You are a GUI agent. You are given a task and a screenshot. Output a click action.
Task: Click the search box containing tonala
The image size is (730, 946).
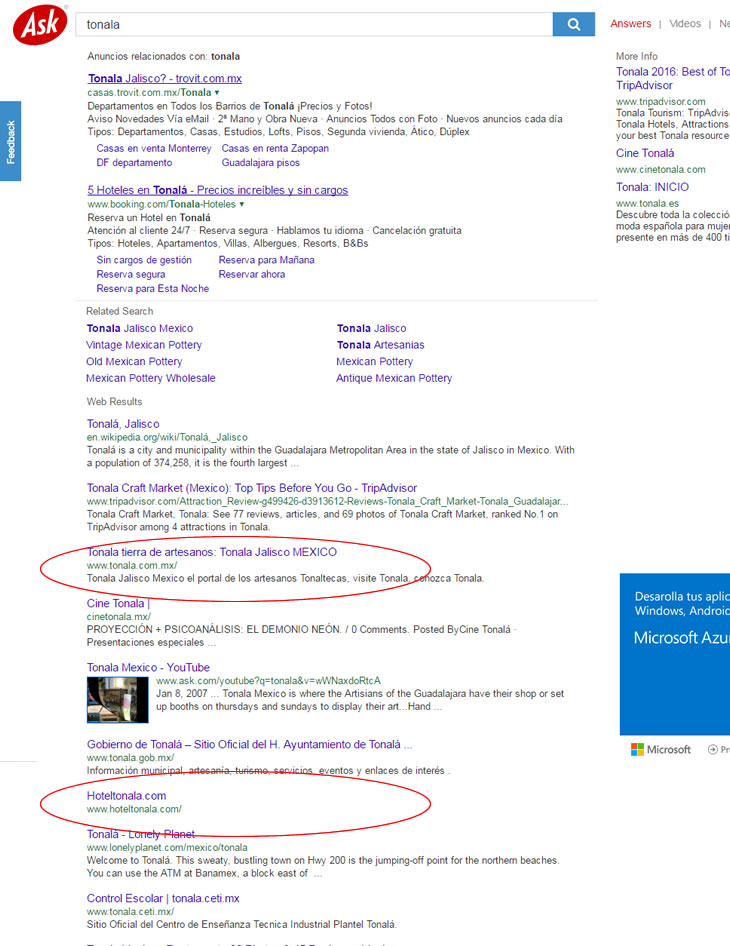pyautogui.click(x=314, y=24)
